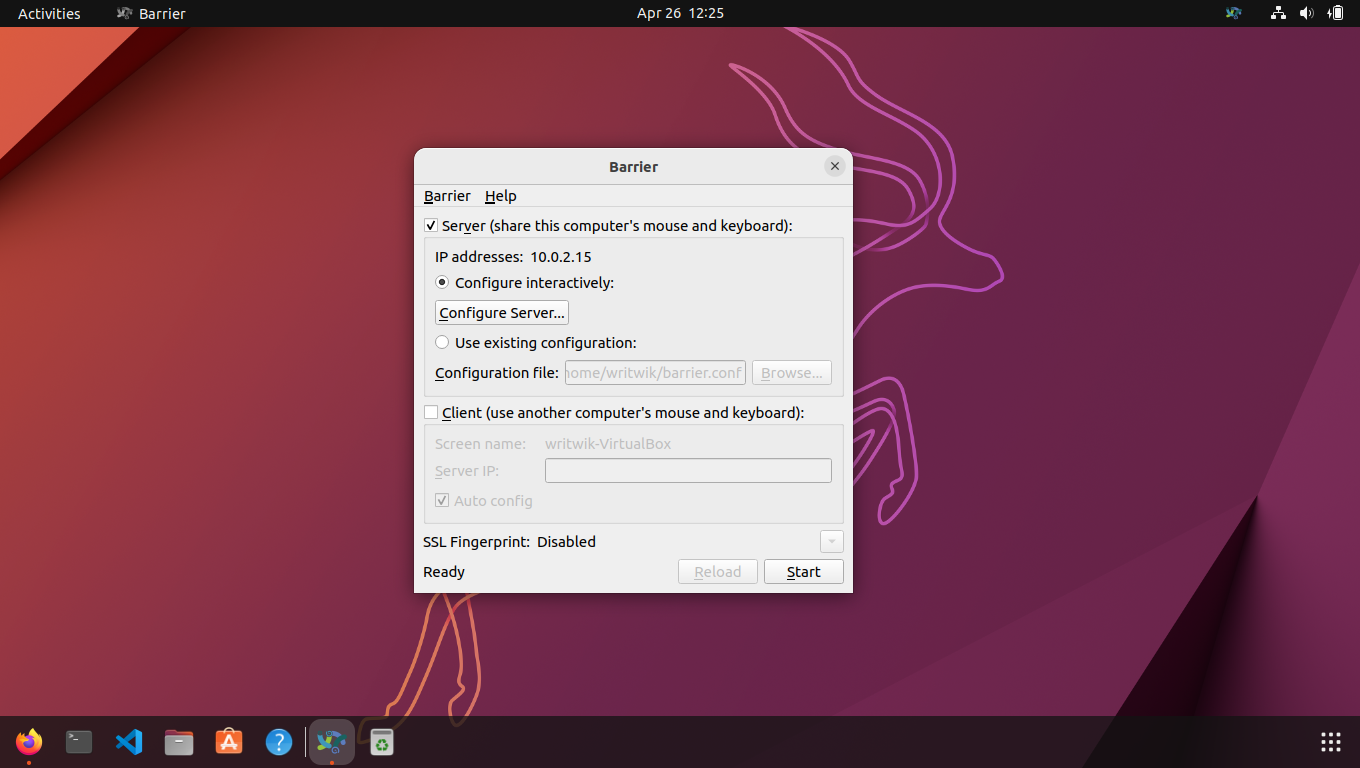Click the Barrier icon in dock
The height and width of the screenshot is (768, 1360).
(x=331, y=742)
